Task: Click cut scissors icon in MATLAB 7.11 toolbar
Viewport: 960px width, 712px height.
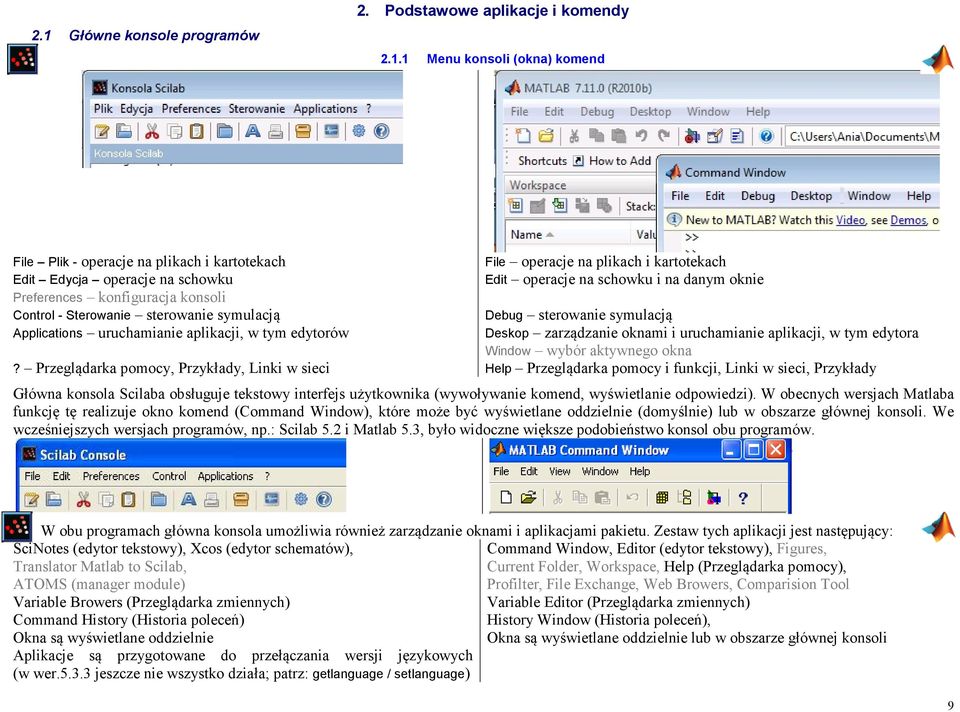Action: 574,136
